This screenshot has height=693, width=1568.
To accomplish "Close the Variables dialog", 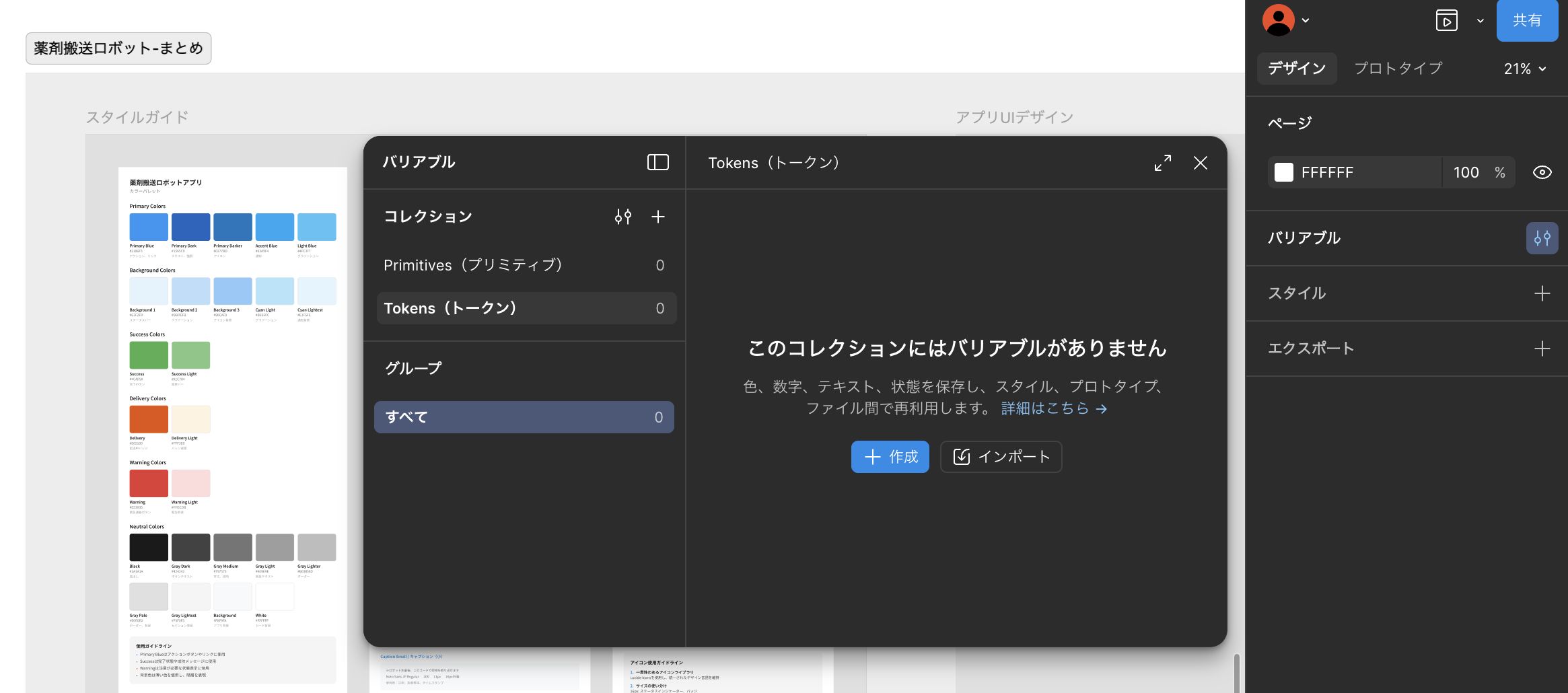I will tap(1201, 163).
